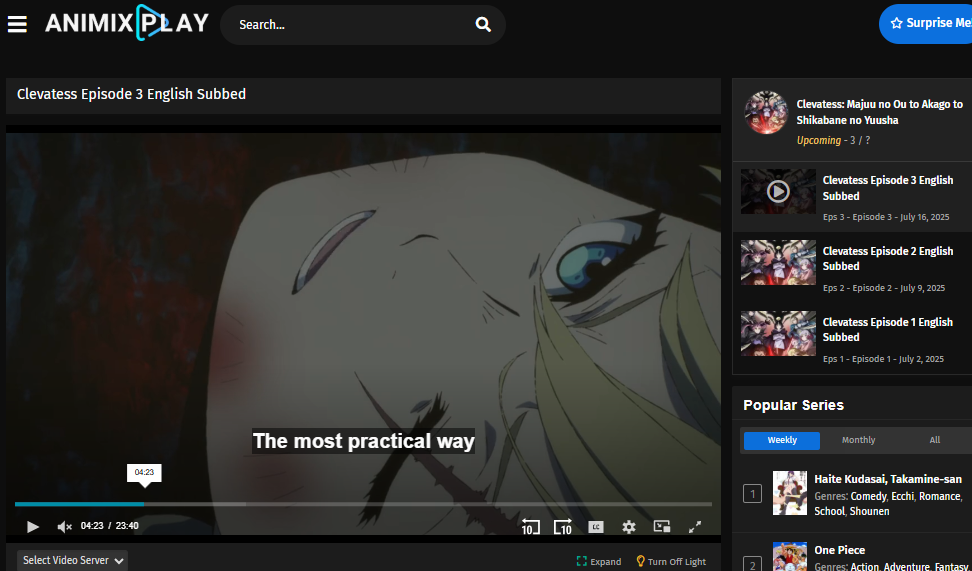The image size is (972, 571).
Task: Click the search magnifier icon
Action: [483, 25]
